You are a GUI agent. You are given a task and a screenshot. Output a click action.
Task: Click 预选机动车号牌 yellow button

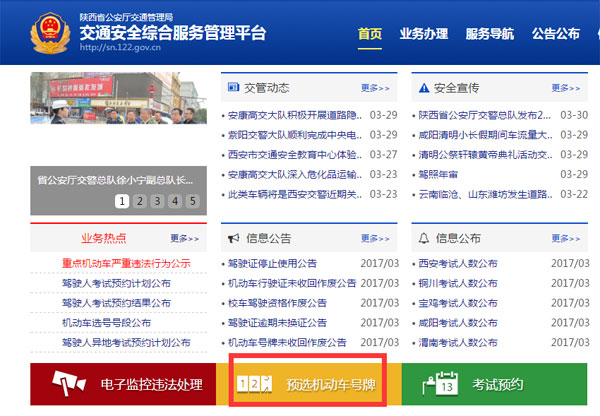[309, 384]
